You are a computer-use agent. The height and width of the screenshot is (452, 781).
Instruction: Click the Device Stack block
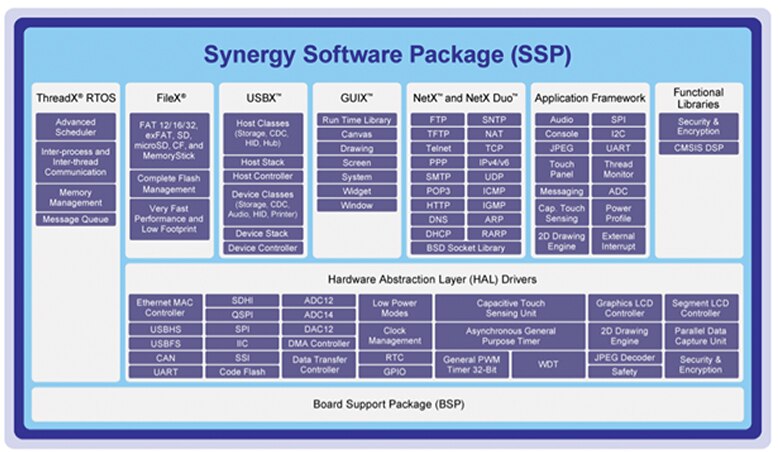(x=263, y=233)
